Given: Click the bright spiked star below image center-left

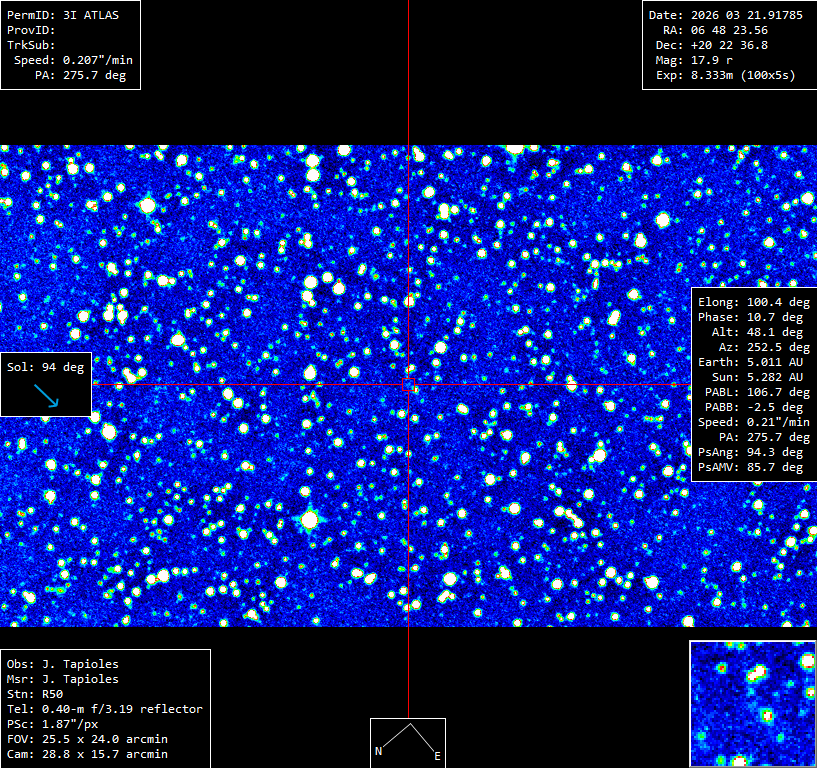Looking at the screenshot, I should pyautogui.click(x=310, y=520).
